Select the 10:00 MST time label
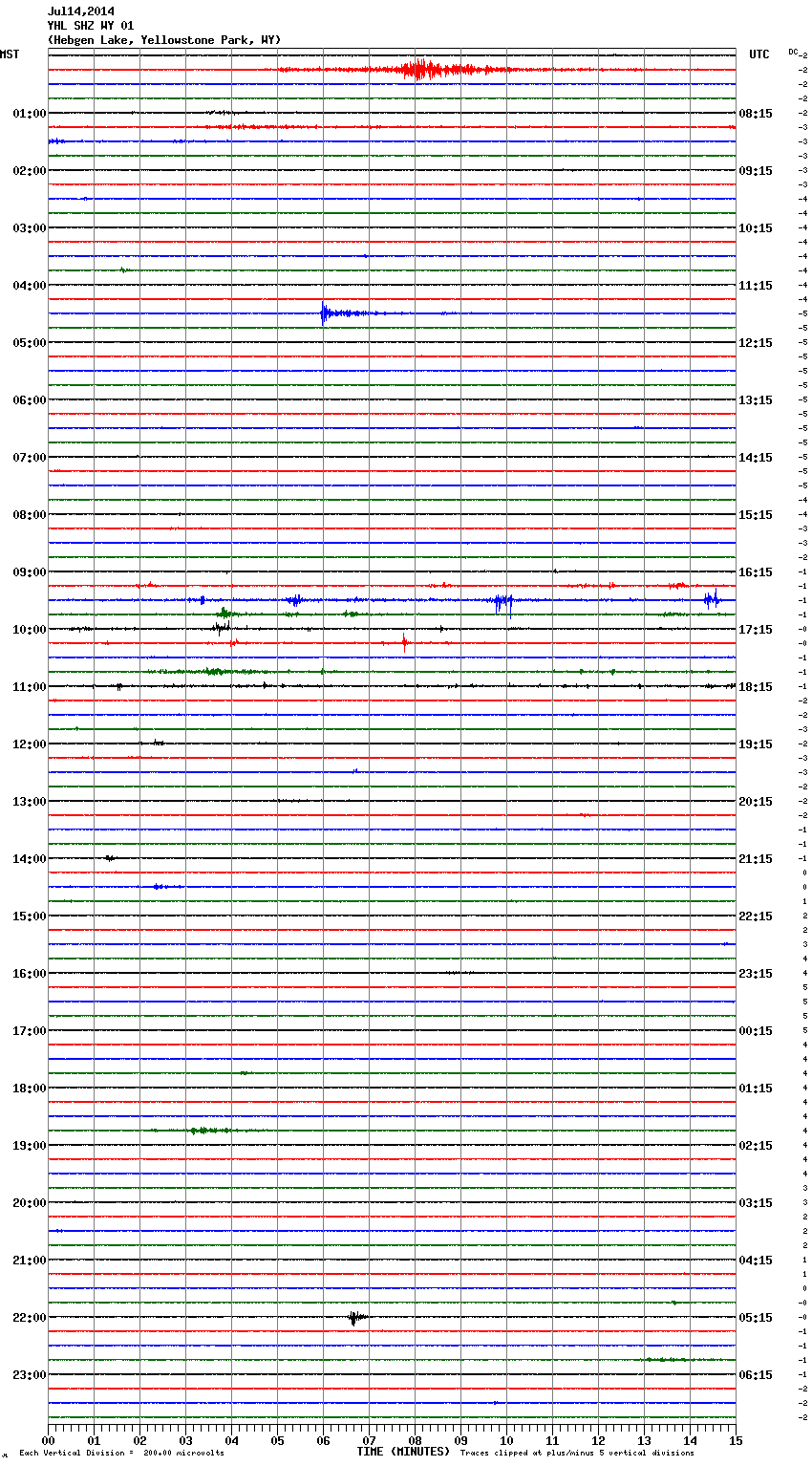The width and height of the screenshot is (812, 1466). coord(30,630)
